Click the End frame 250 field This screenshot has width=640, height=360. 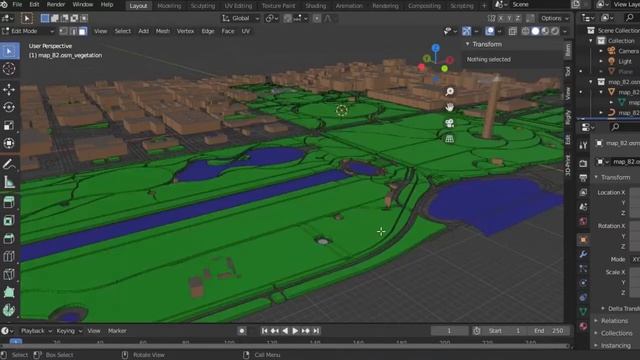click(x=549, y=331)
